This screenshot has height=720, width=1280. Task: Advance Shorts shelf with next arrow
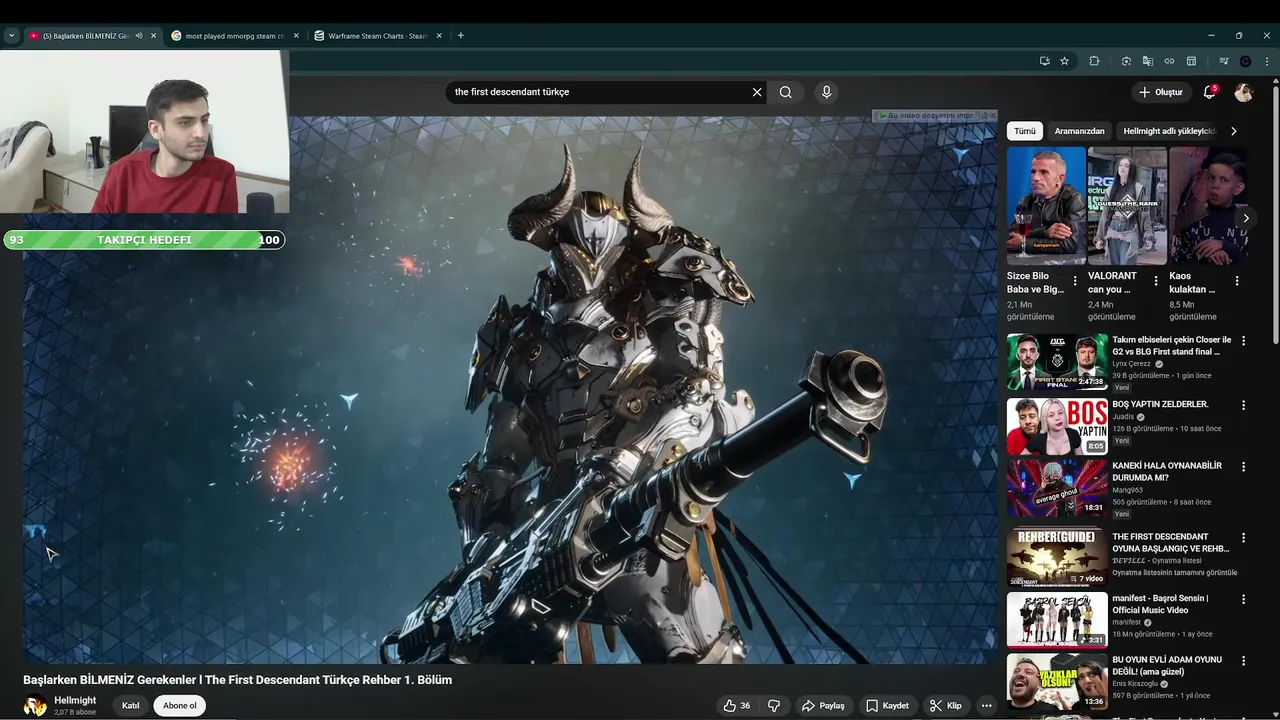pyautogui.click(x=1245, y=218)
